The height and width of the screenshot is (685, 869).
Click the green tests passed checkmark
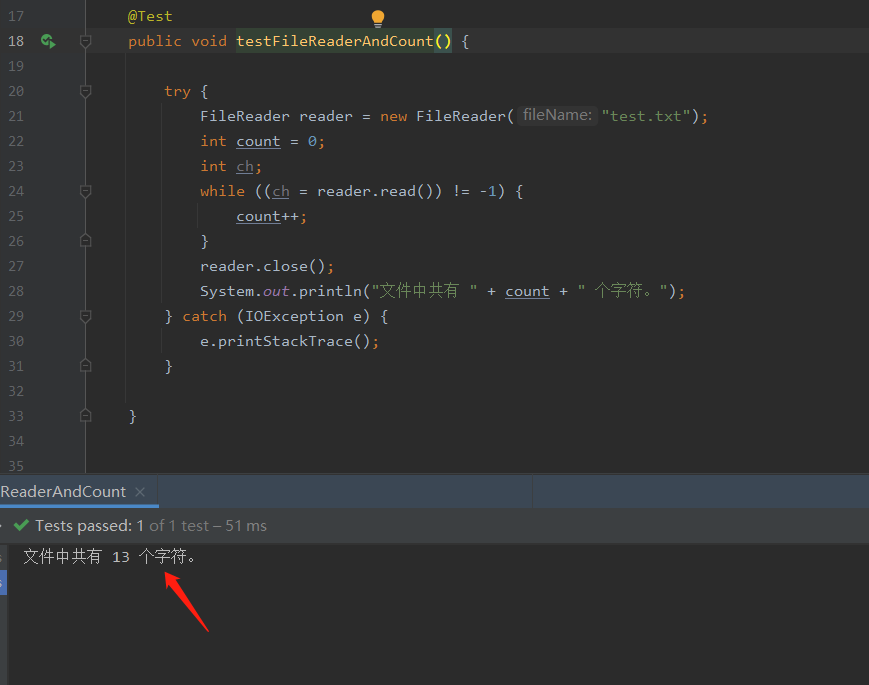point(21,525)
